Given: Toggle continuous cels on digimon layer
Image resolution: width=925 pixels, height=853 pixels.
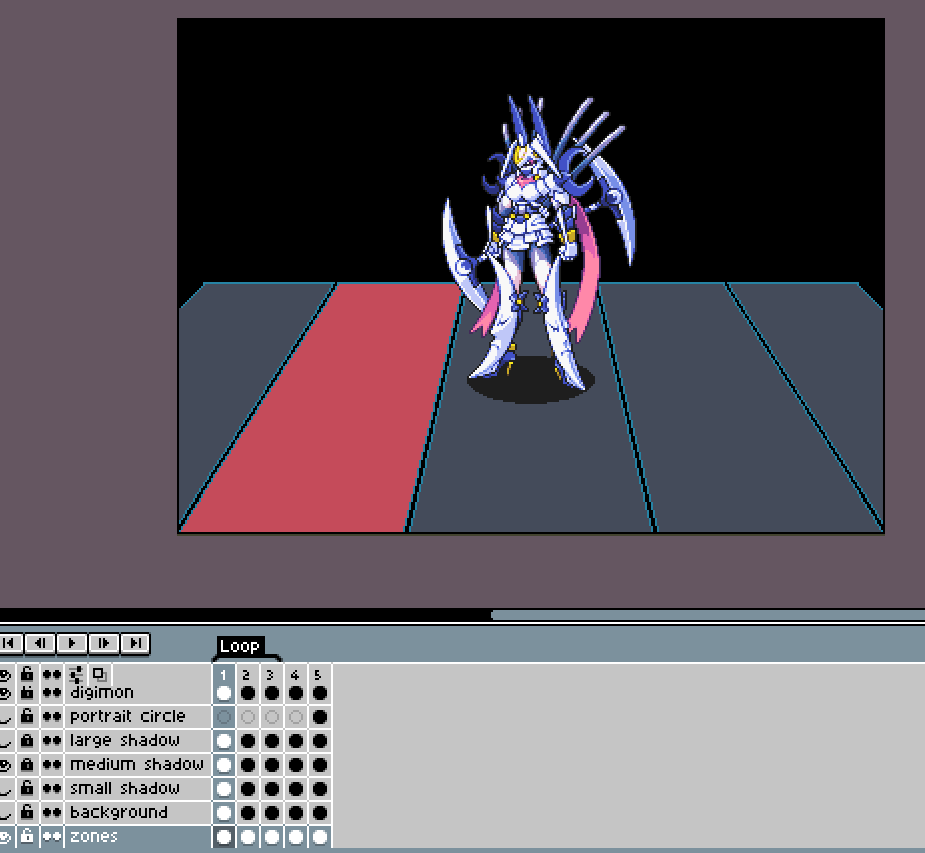Looking at the screenshot, I should 52,693.
